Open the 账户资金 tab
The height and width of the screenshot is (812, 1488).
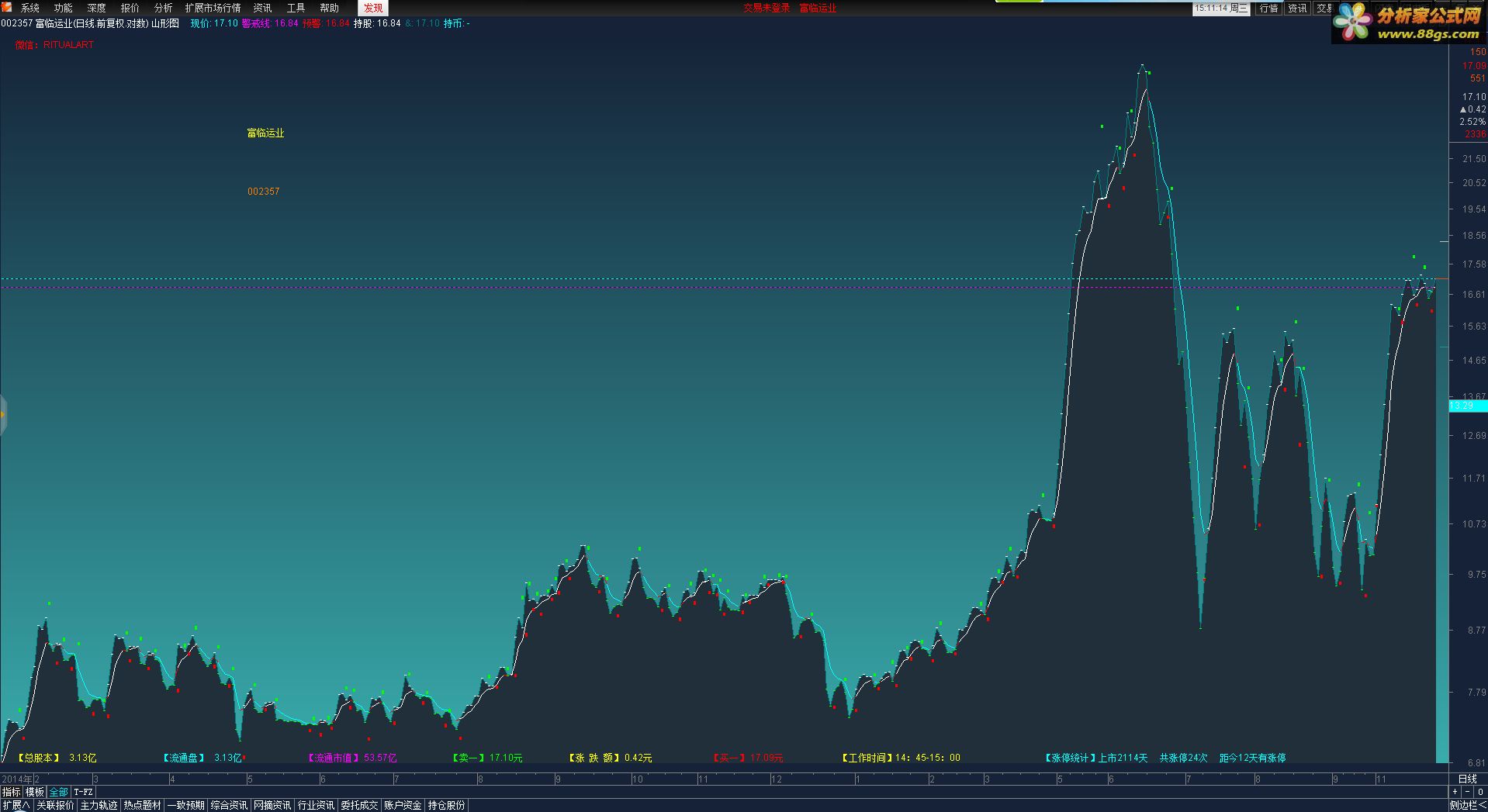pos(403,806)
